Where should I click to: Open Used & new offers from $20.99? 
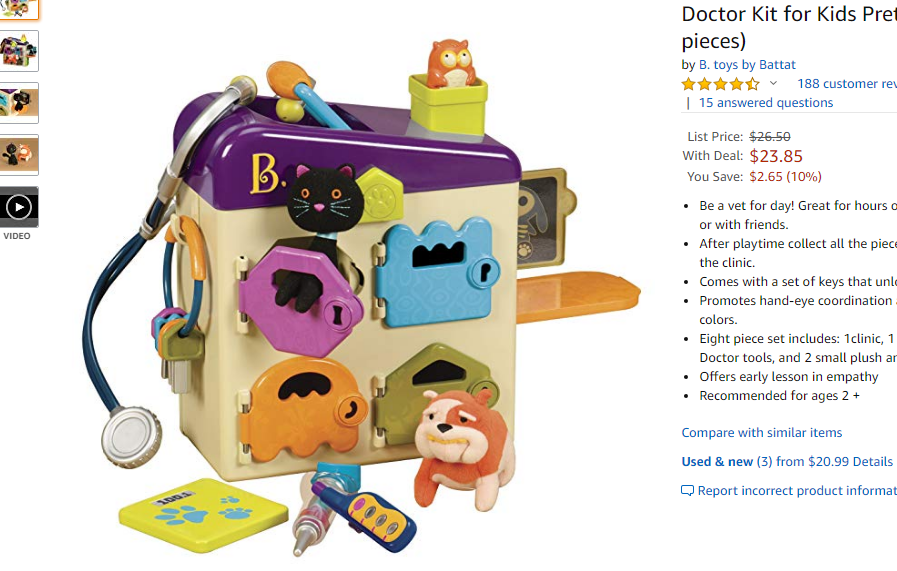[787, 462]
